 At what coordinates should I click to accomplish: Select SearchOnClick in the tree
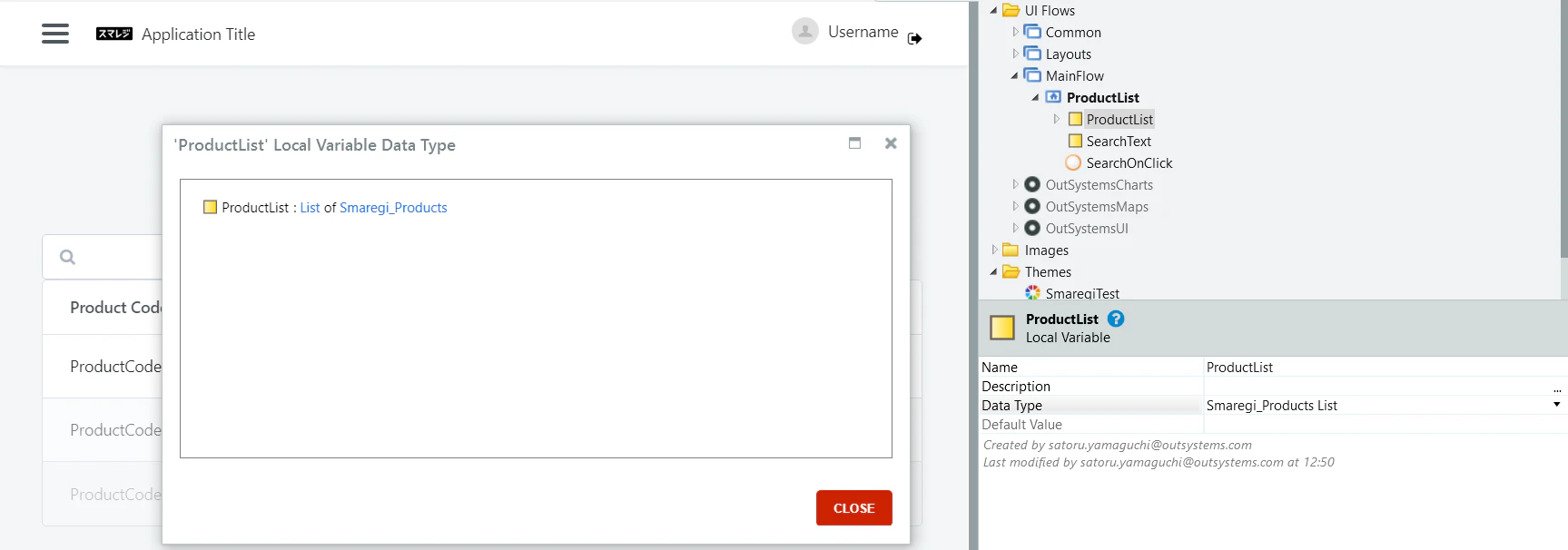click(1129, 163)
